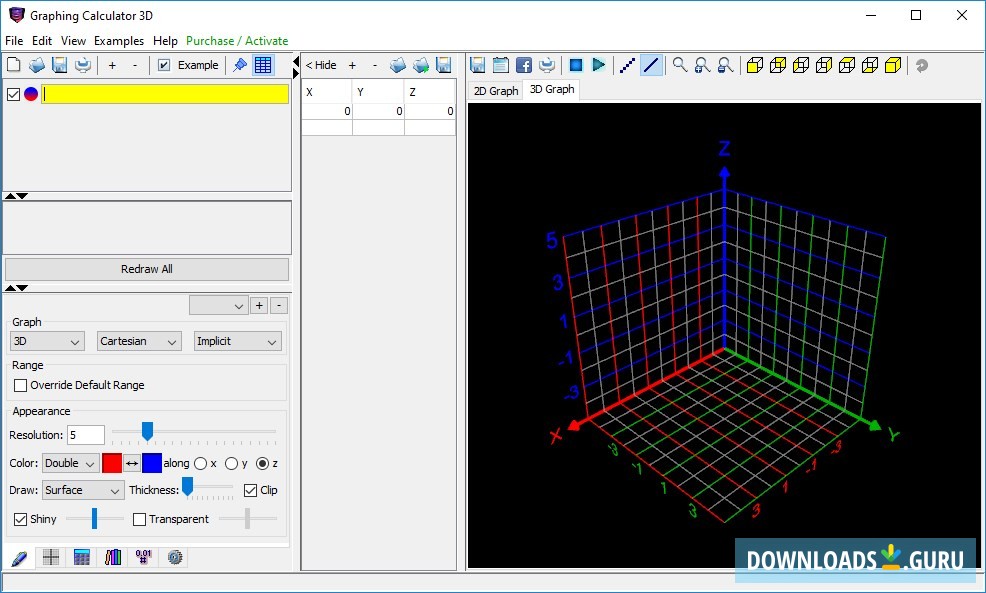Switch to the 2D Graph tab

coord(495,90)
